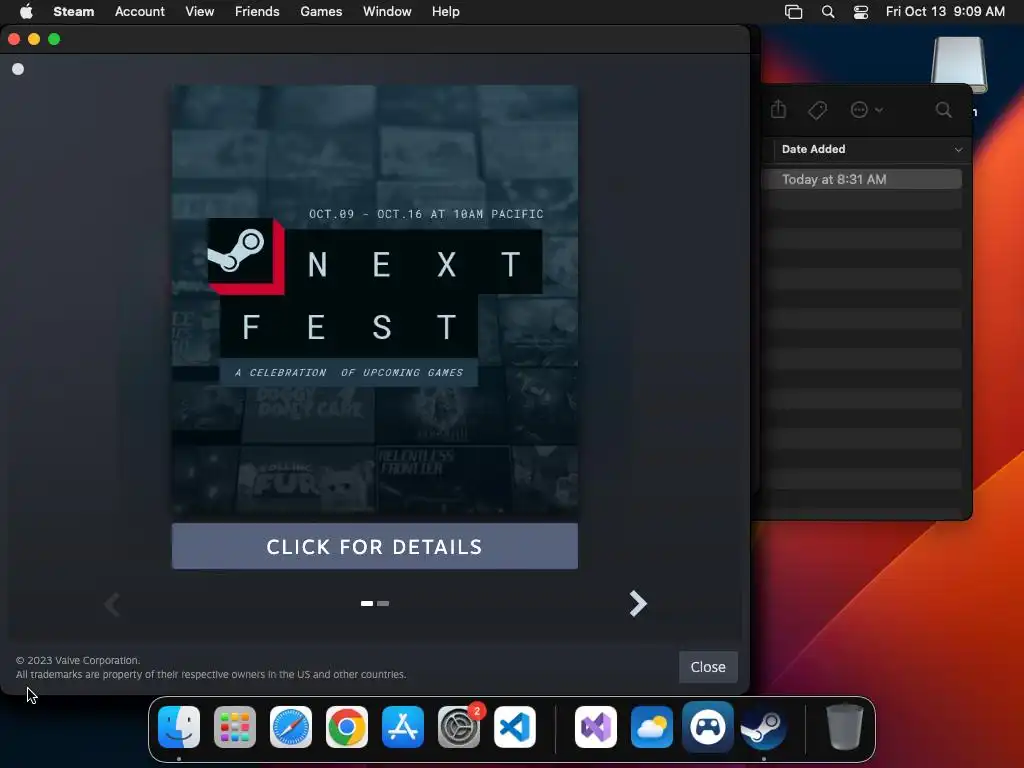Sort by the Date Added column header
1024x768 pixels.
click(x=813, y=149)
